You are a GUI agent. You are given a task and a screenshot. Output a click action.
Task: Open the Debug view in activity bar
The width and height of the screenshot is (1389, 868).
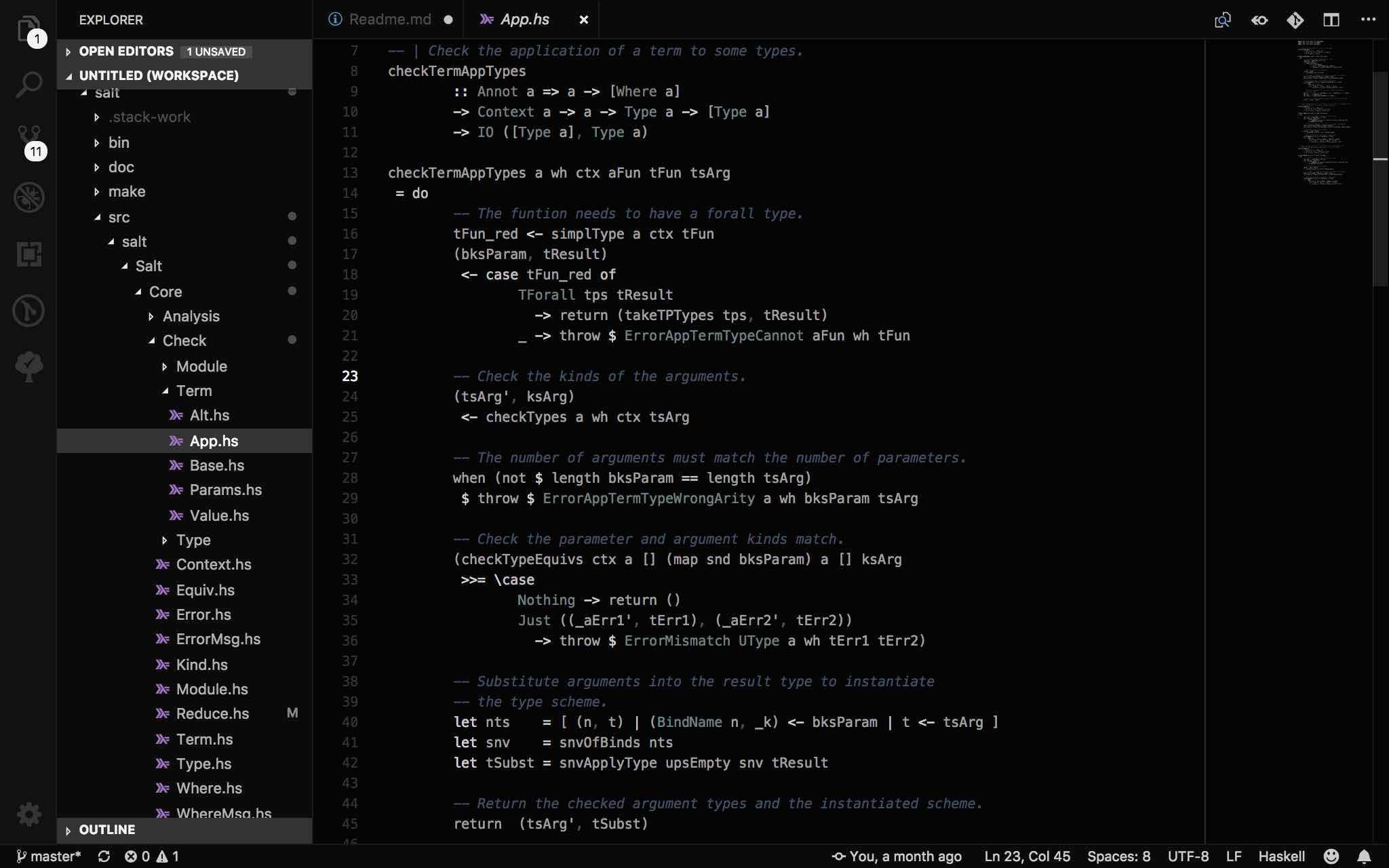pos(28,197)
